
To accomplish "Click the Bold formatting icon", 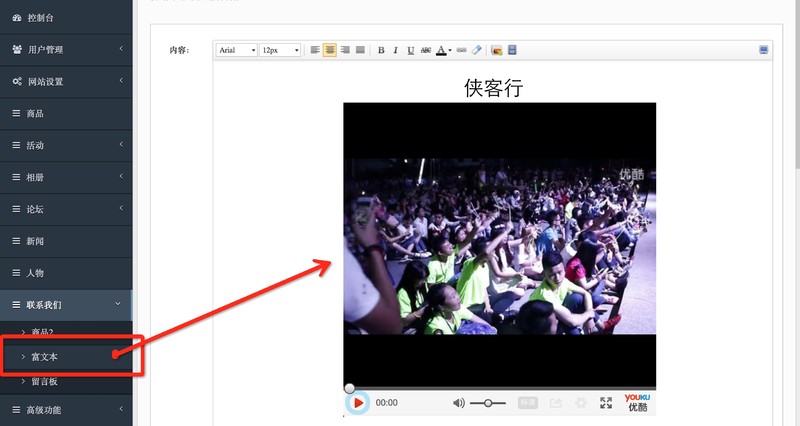I will (x=381, y=50).
